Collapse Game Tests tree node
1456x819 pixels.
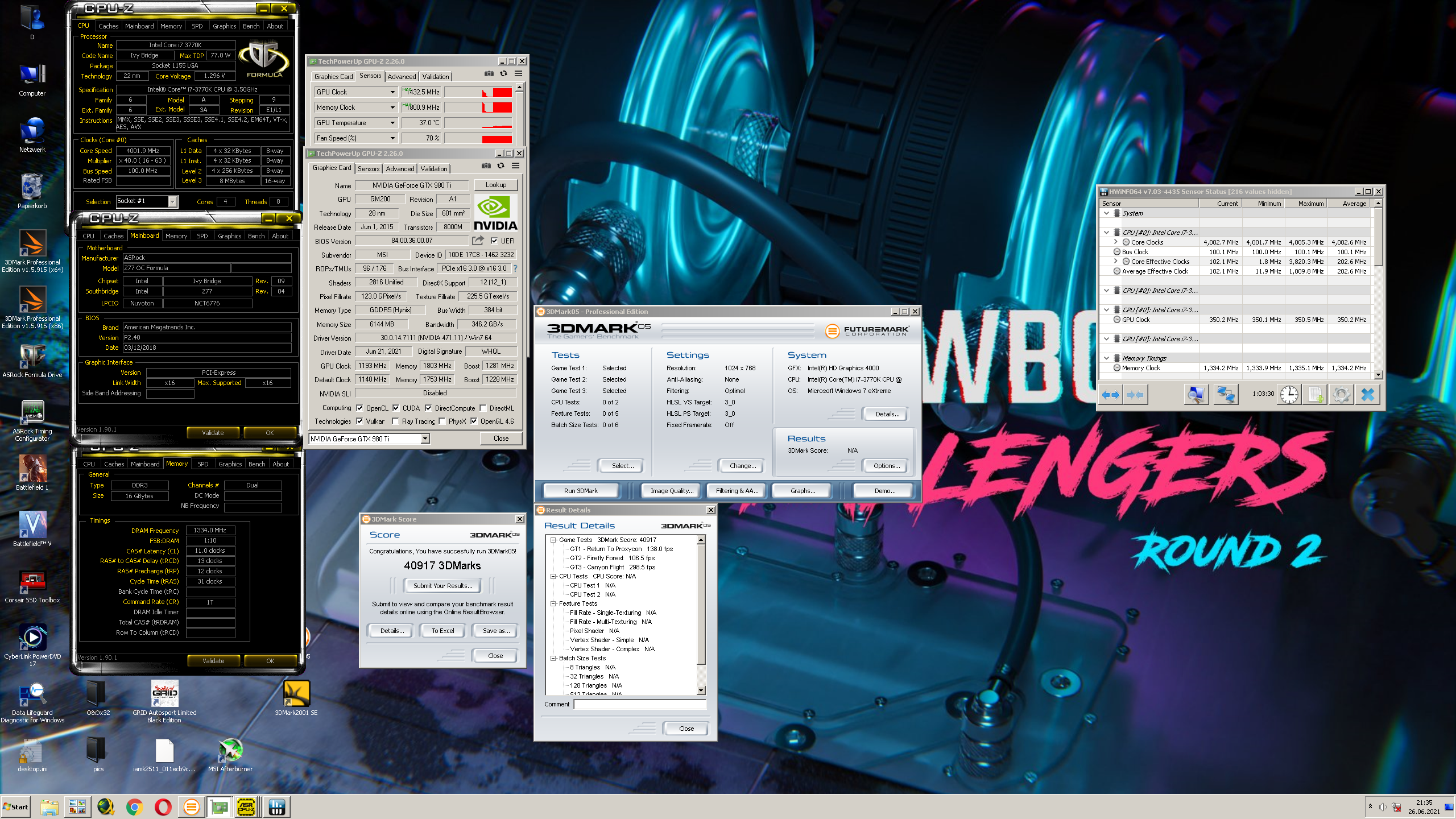(553, 540)
